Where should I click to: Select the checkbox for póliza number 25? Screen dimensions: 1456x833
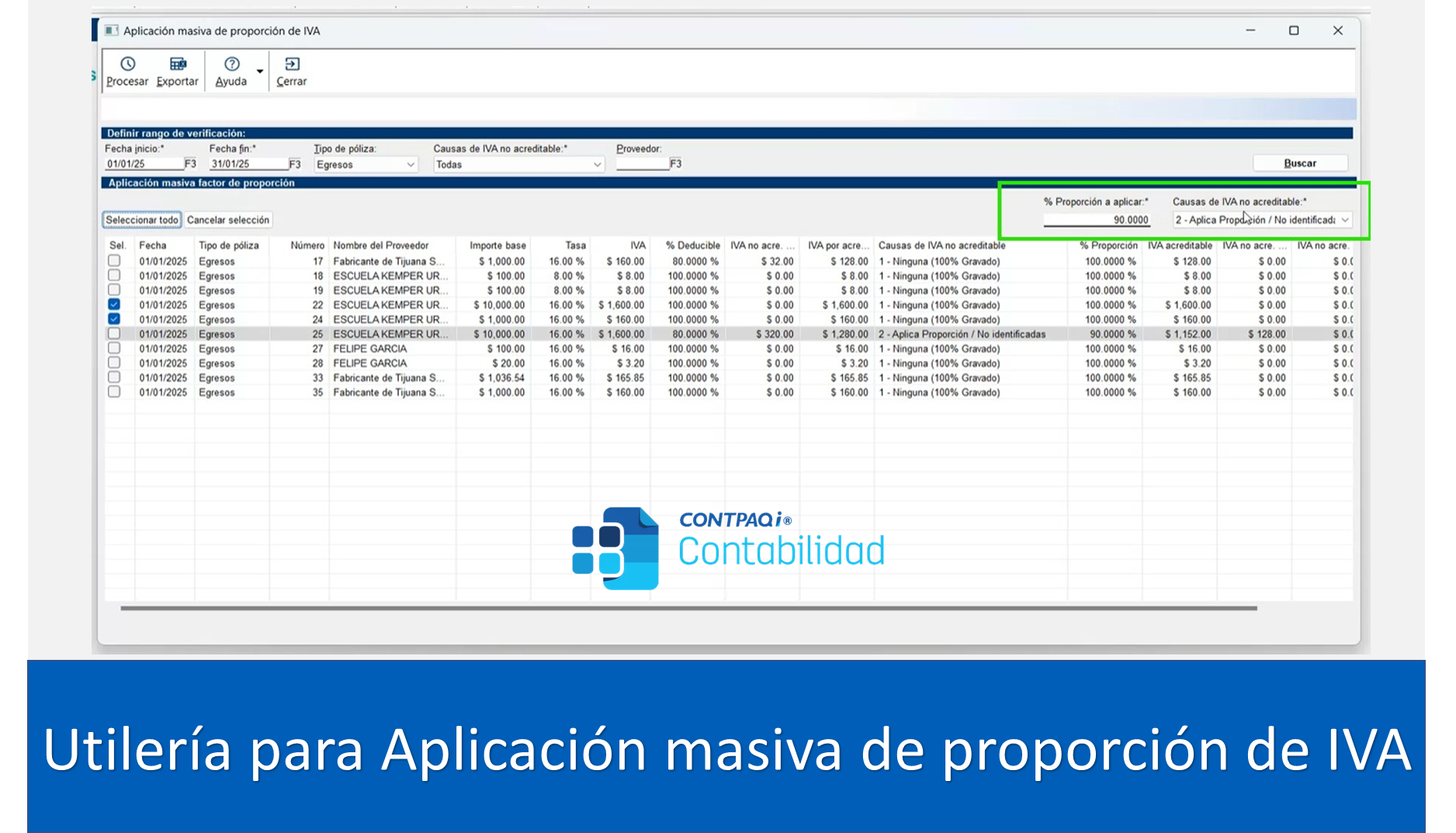coord(114,334)
